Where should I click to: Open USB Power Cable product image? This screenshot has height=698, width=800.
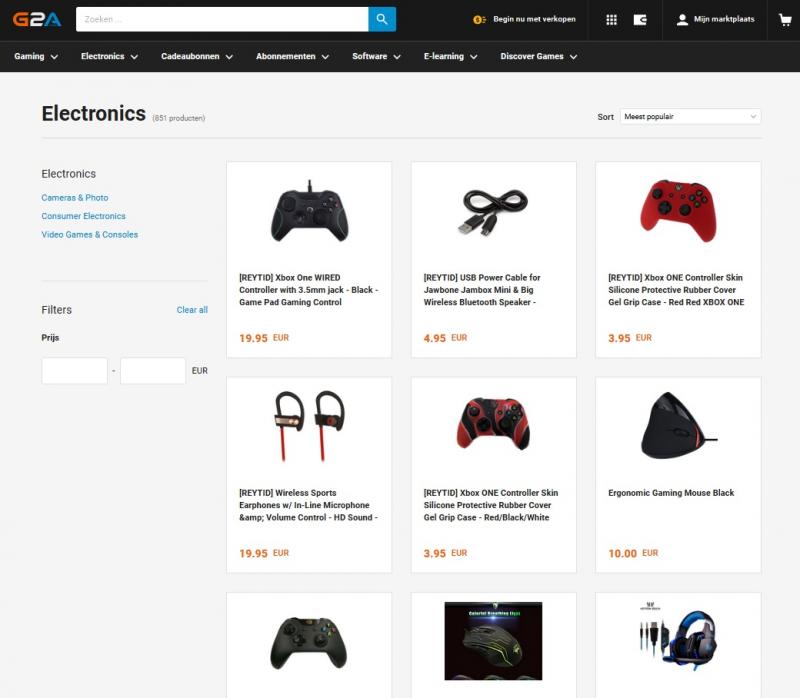494,211
